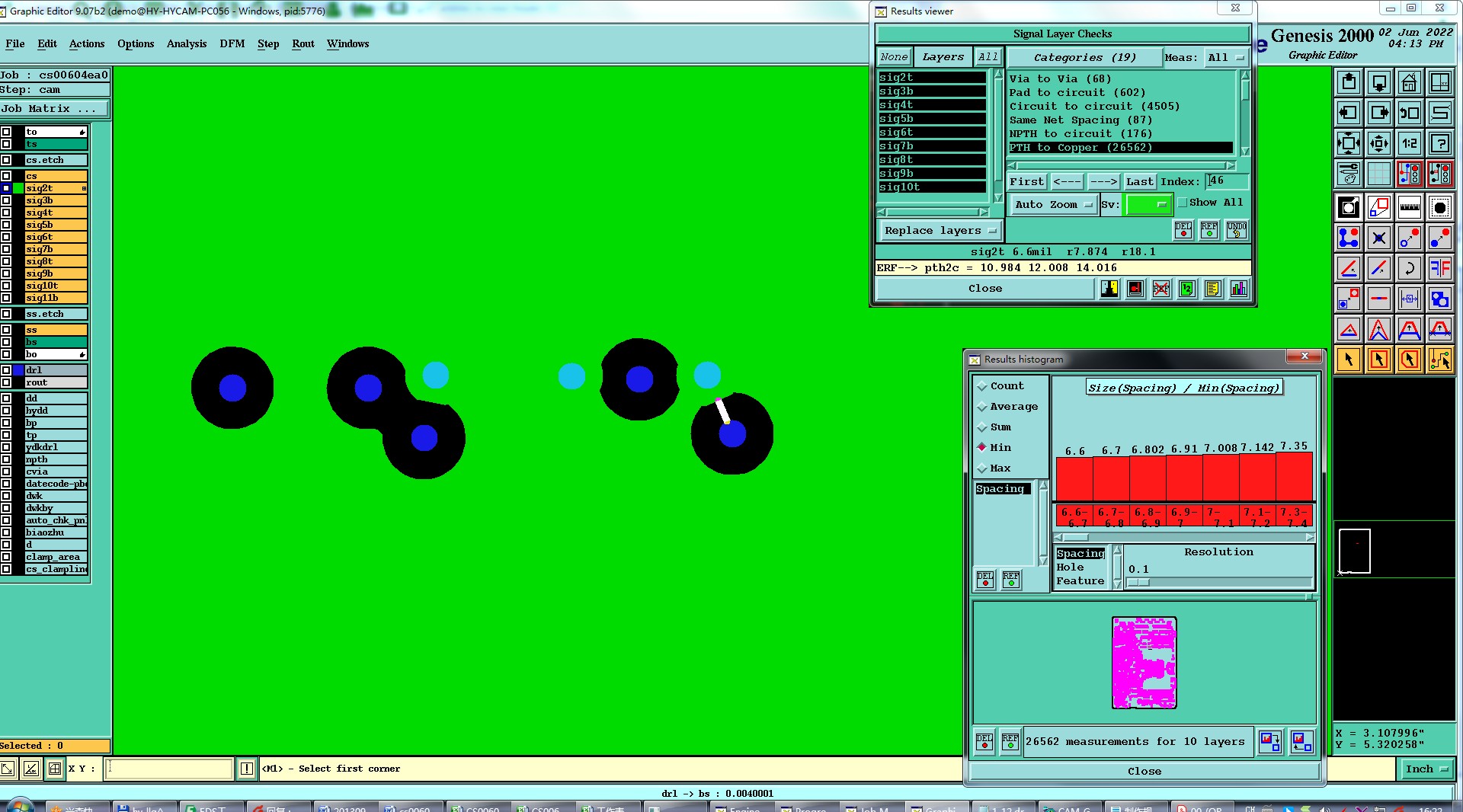Click the rotate arrow tool icon
The image size is (1463, 812).
tap(1409, 268)
